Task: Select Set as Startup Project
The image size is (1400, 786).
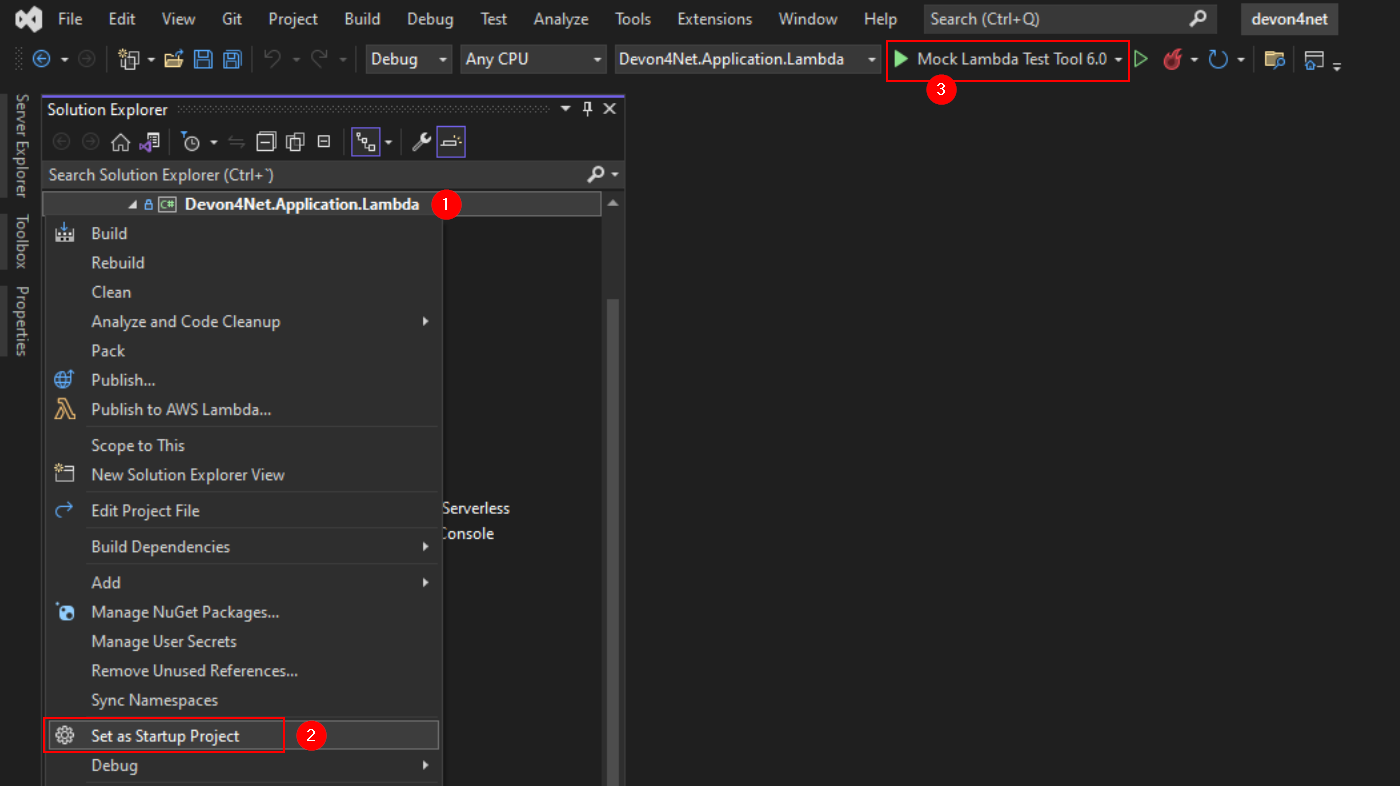Action: (x=164, y=735)
